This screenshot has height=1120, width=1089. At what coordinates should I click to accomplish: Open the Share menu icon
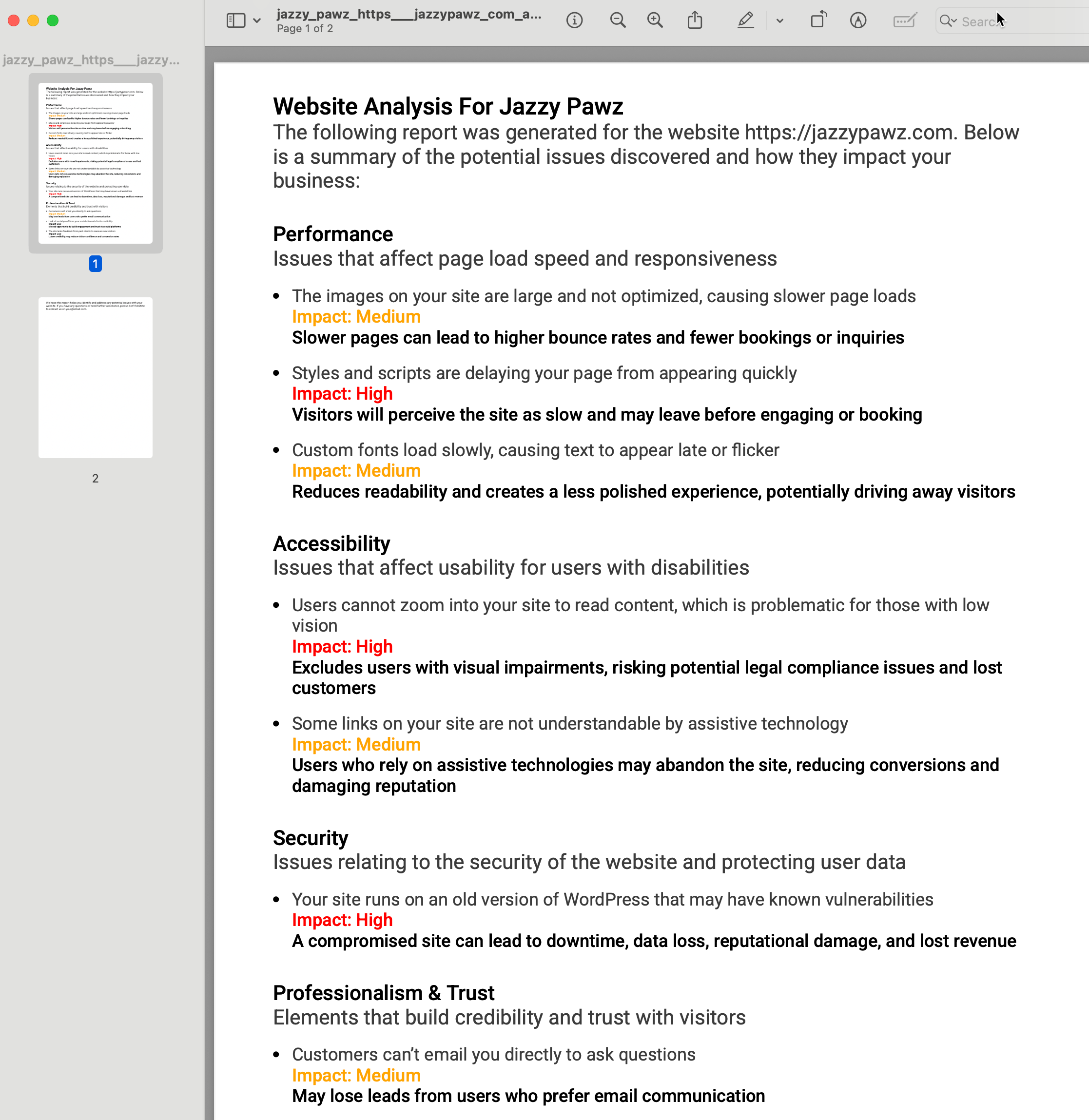pos(695,20)
